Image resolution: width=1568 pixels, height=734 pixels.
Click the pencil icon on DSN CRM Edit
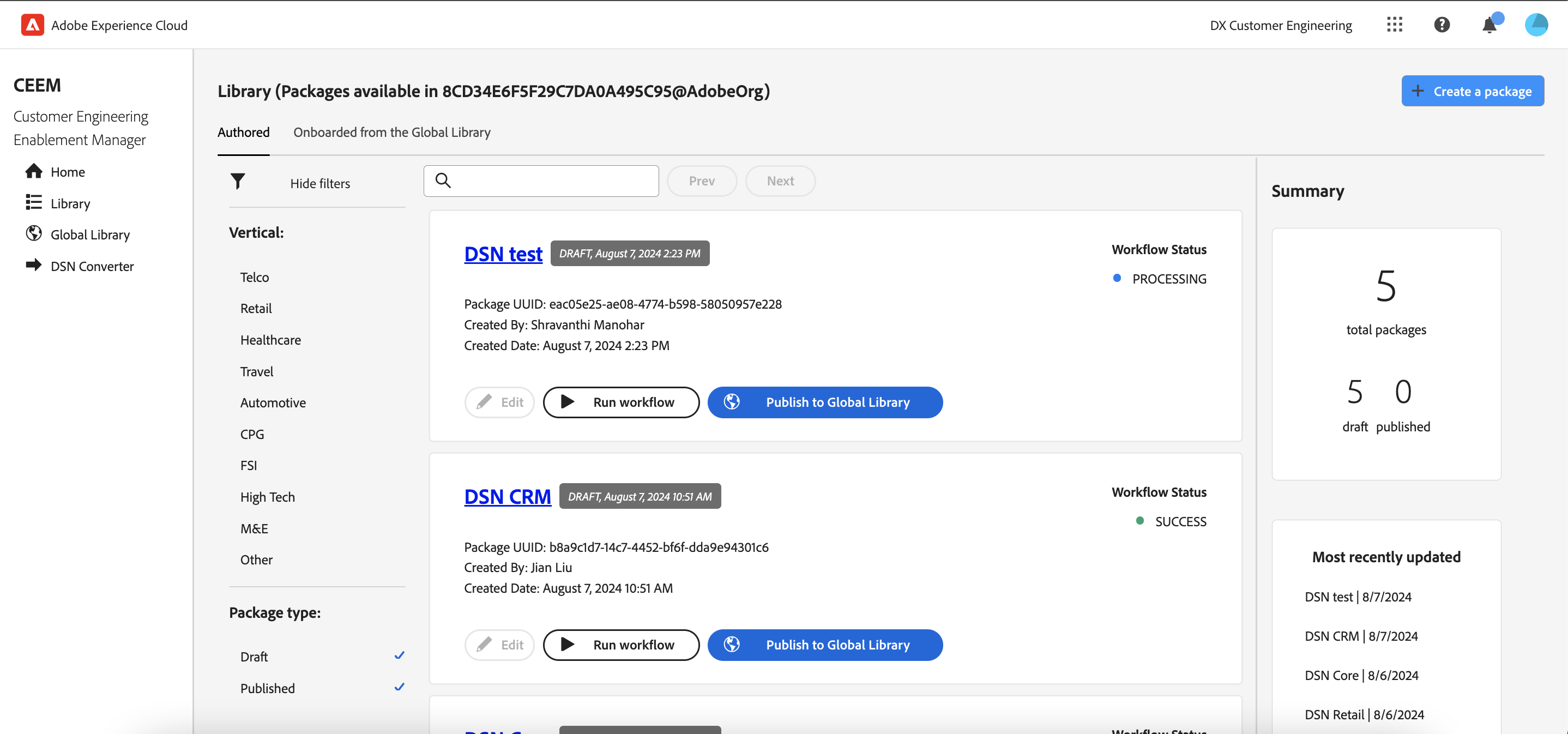coord(484,645)
